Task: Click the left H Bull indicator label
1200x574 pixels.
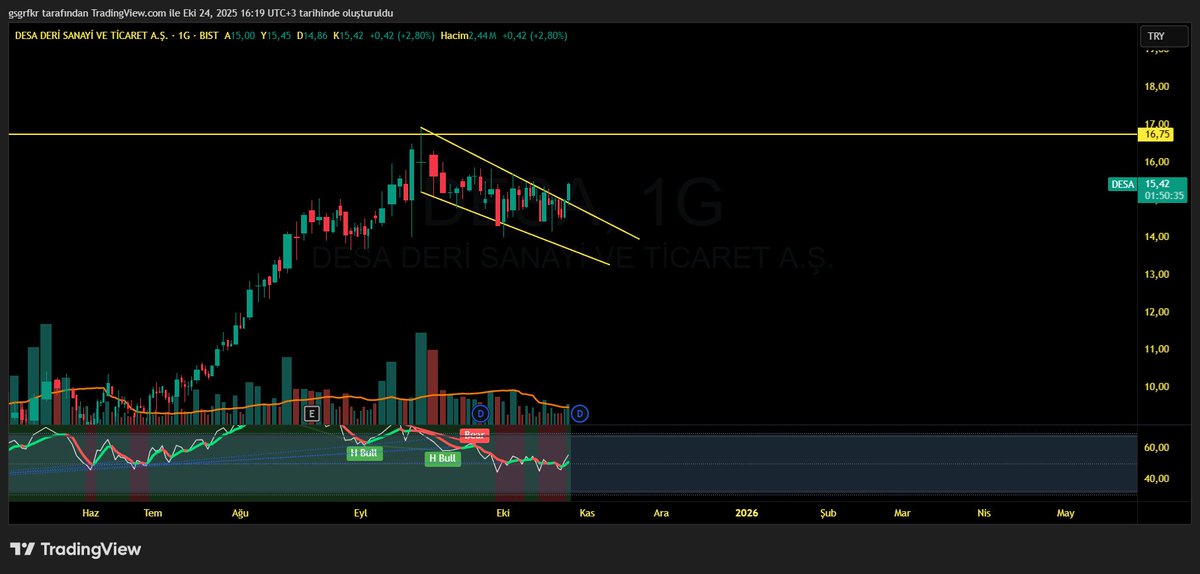Action: (365, 453)
